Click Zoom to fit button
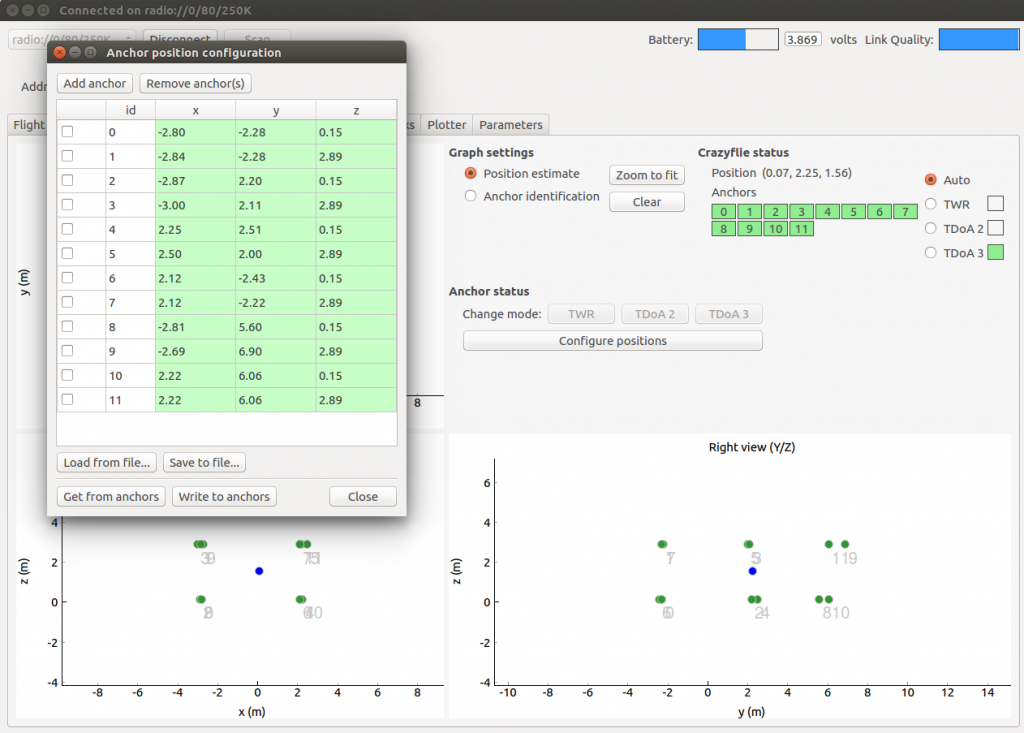Viewport: 1024px width, 733px height. [x=647, y=175]
